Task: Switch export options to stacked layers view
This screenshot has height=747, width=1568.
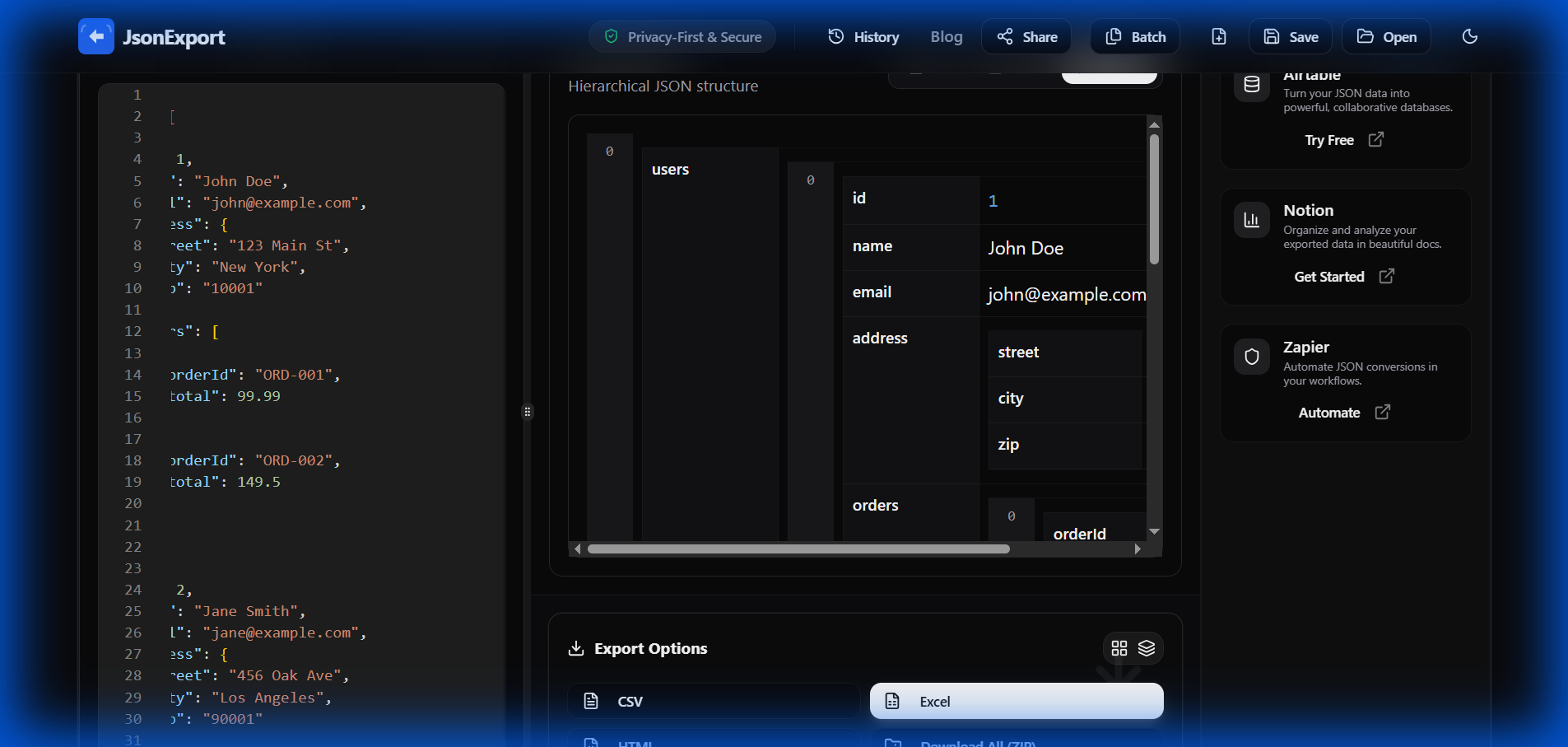Action: (x=1147, y=648)
